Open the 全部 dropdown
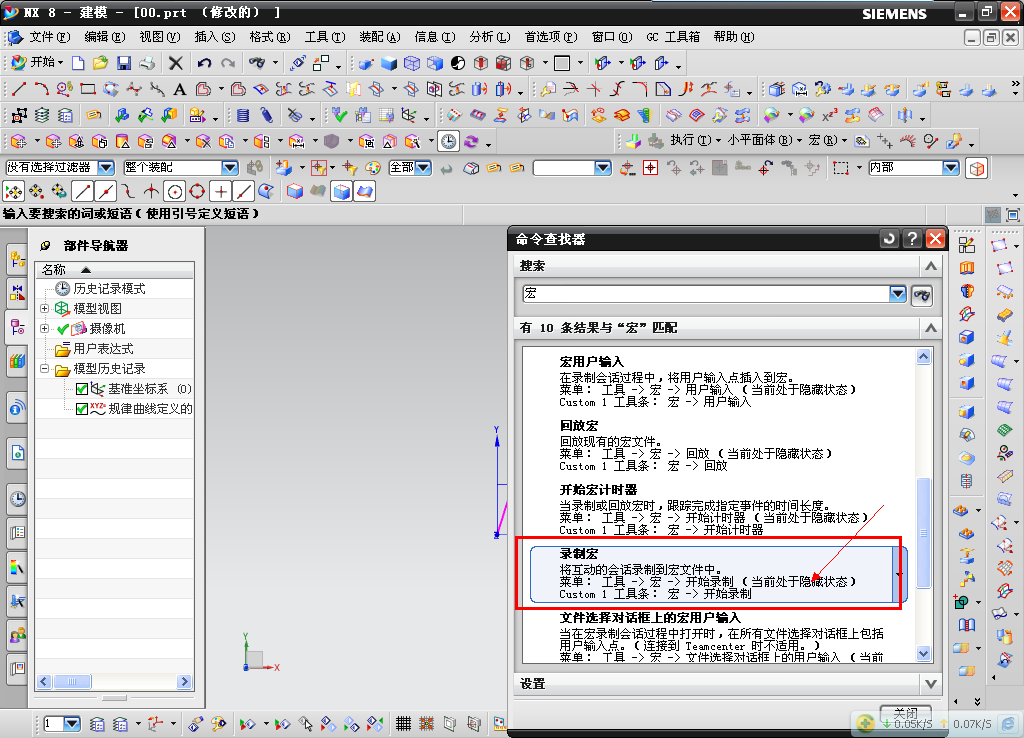Viewport: 1024px width, 738px height. [424, 167]
